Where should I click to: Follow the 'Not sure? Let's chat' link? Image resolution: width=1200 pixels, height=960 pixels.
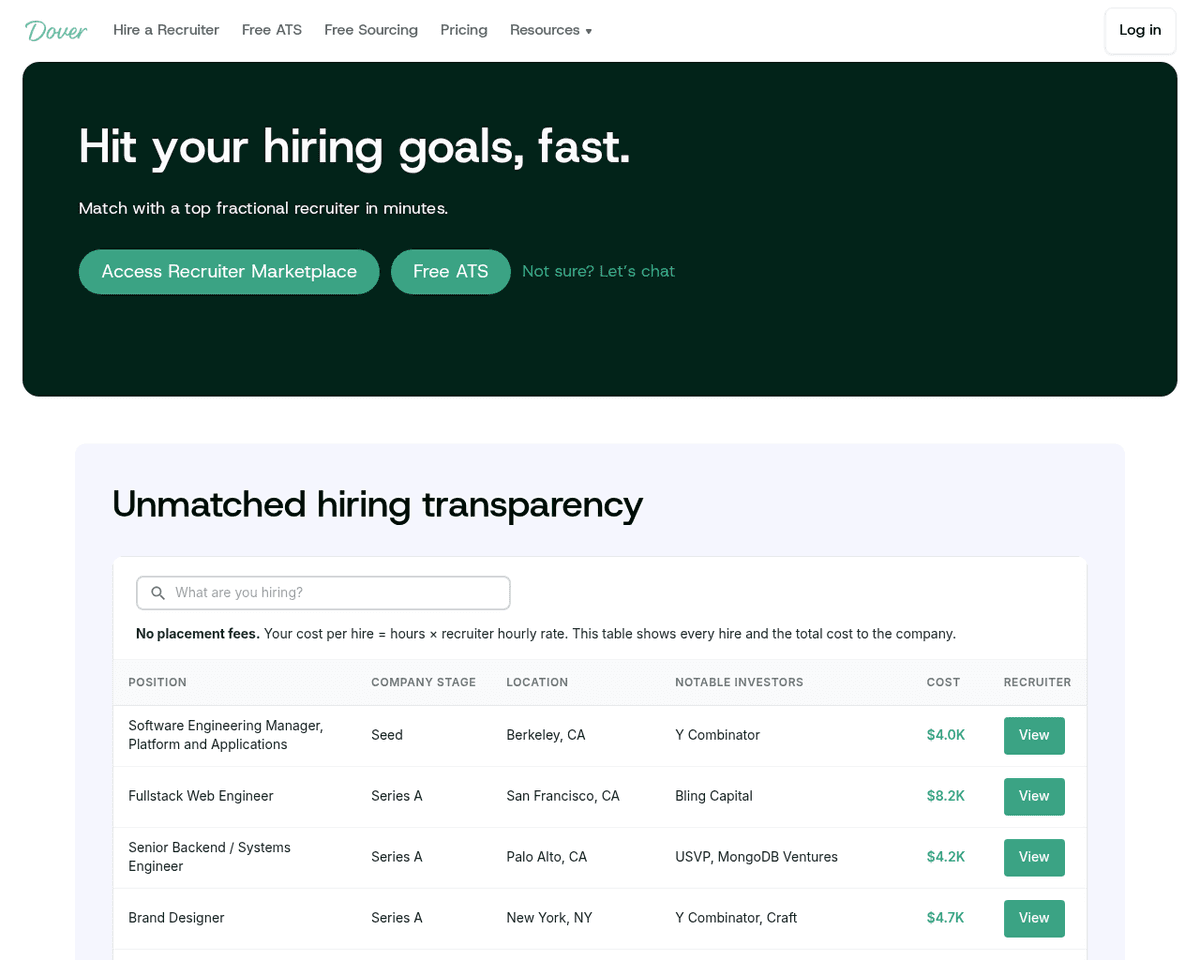tap(598, 272)
